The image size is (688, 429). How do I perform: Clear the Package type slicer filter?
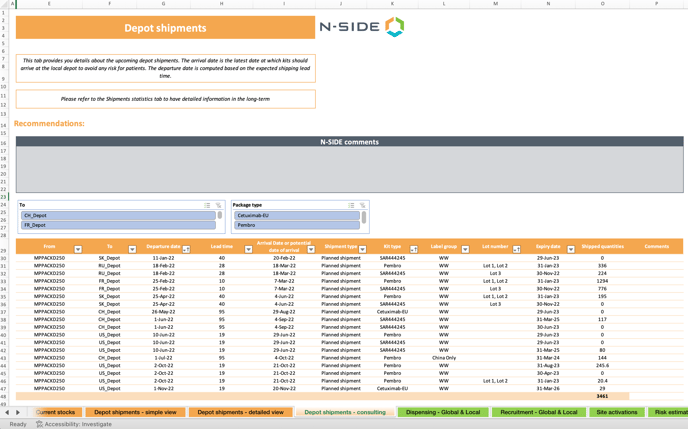coord(363,205)
